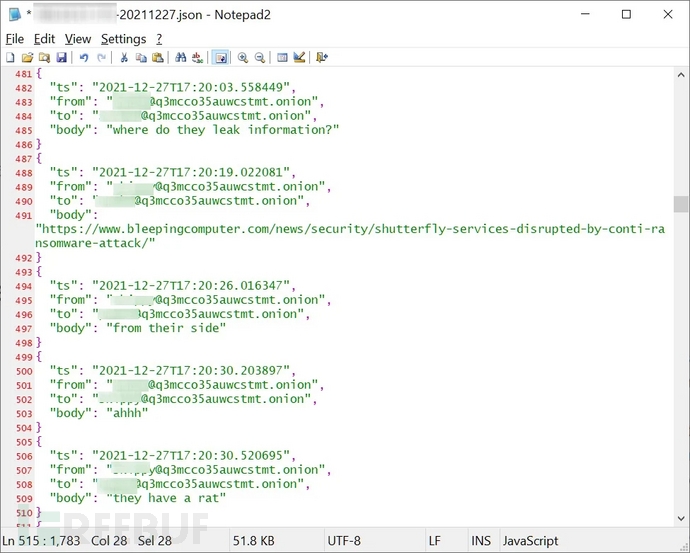690x553 pixels.
Task: Save the file using the floppy disk icon
Action: pos(62,58)
